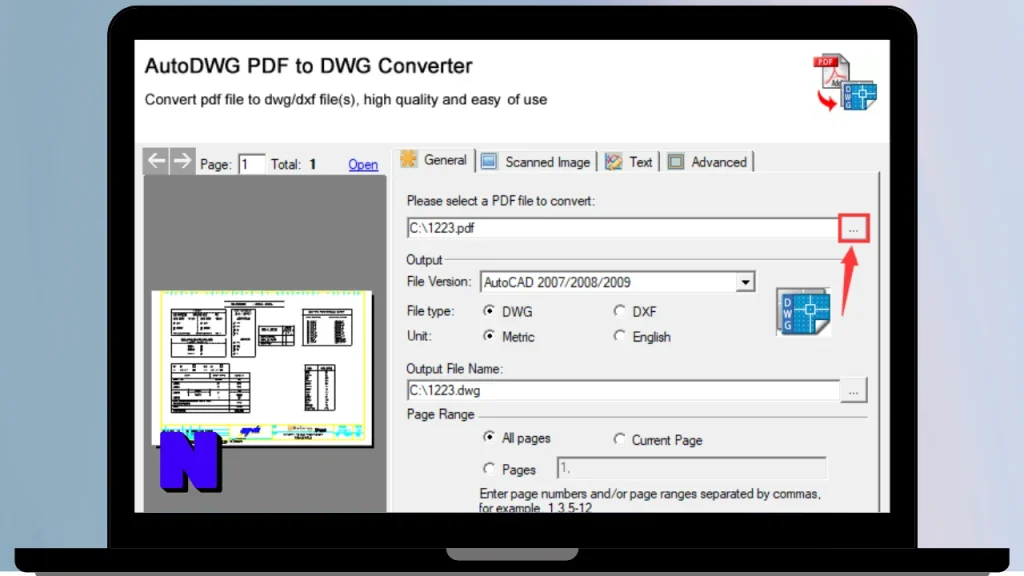Click the Output File Name field
The width and height of the screenshot is (1024, 576).
click(x=623, y=391)
